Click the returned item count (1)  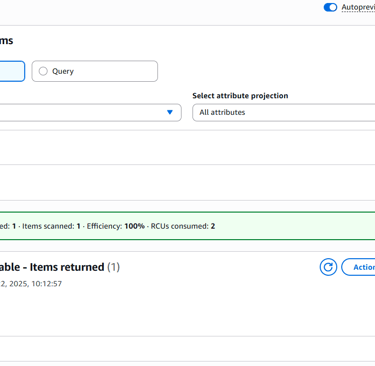[114, 267]
